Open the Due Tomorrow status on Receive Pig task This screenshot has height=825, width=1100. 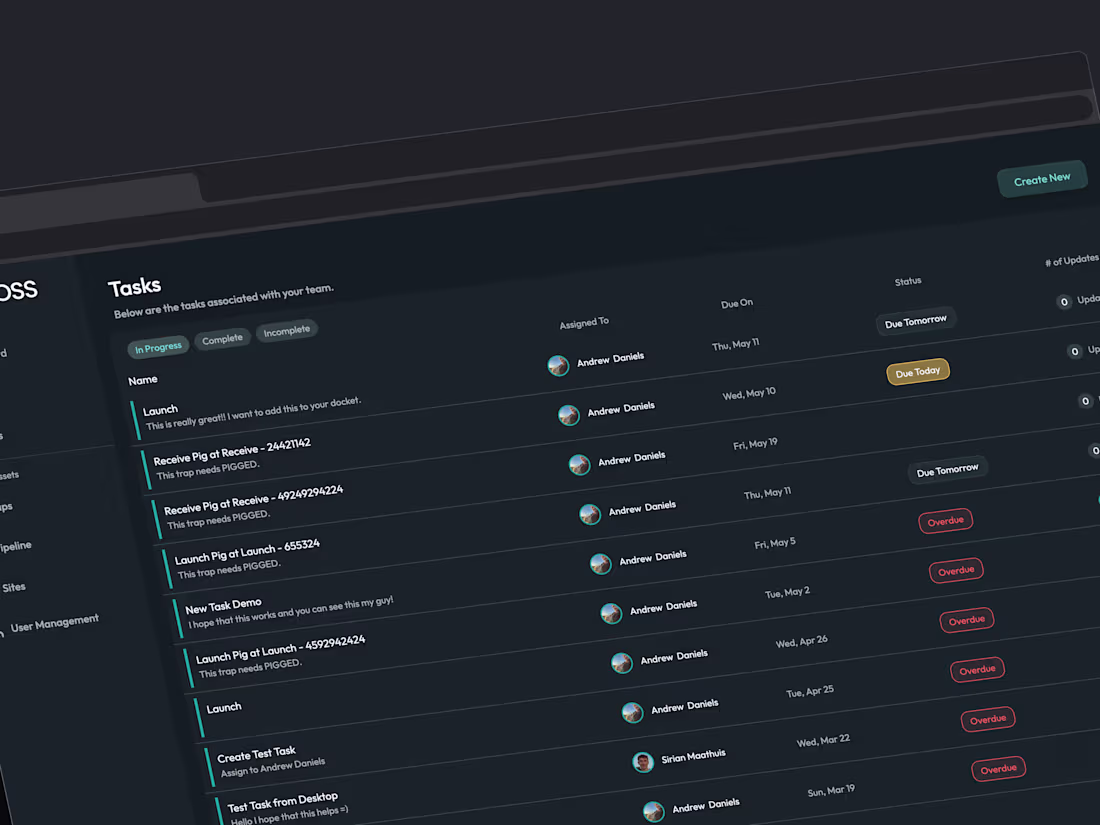click(x=947, y=469)
